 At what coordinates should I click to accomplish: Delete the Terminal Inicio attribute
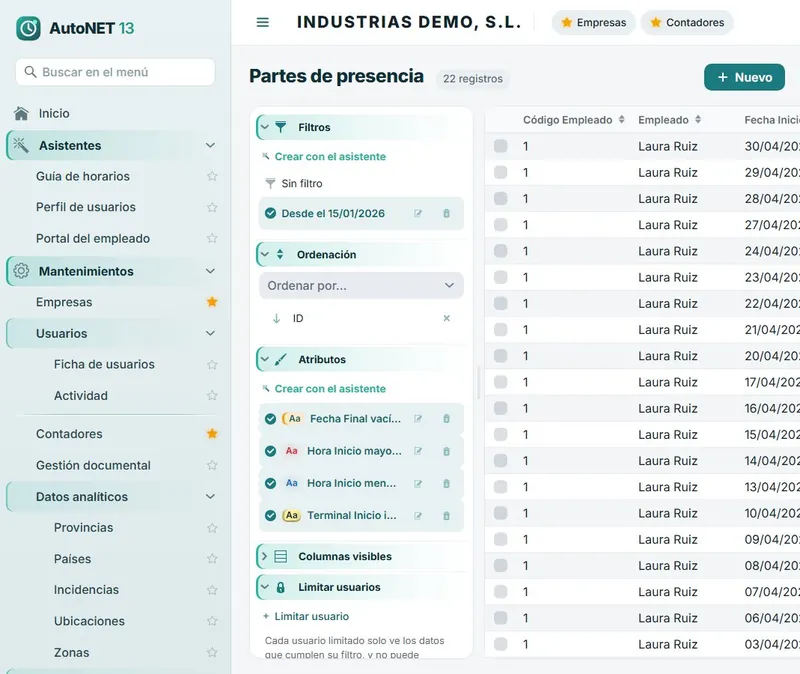(x=446, y=515)
